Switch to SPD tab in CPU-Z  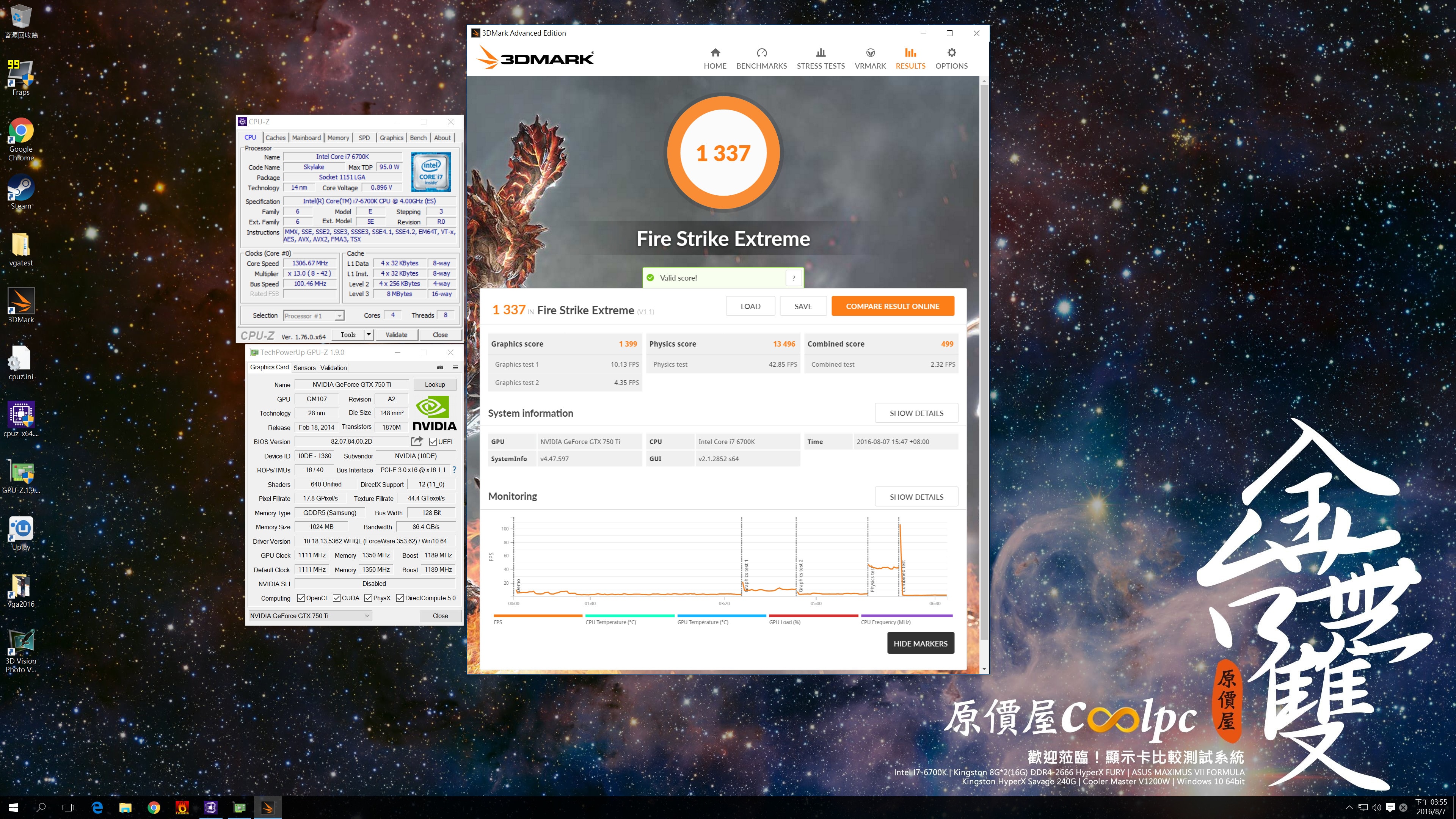tap(364, 138)
